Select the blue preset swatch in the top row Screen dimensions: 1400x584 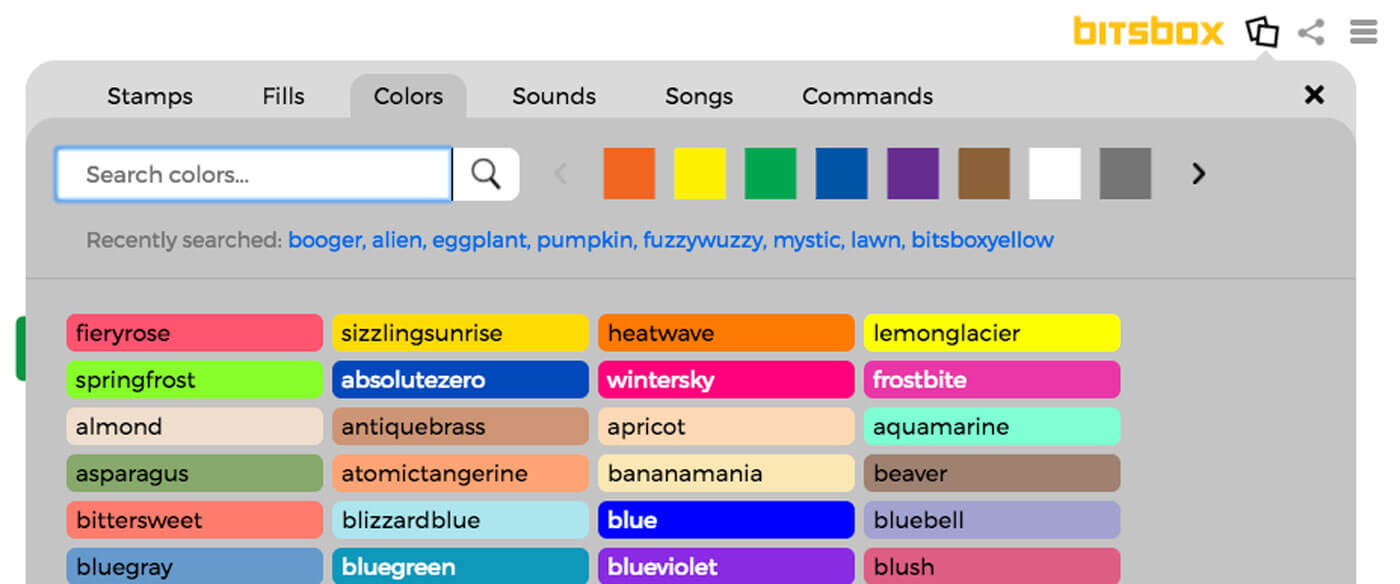pos(841,173)
